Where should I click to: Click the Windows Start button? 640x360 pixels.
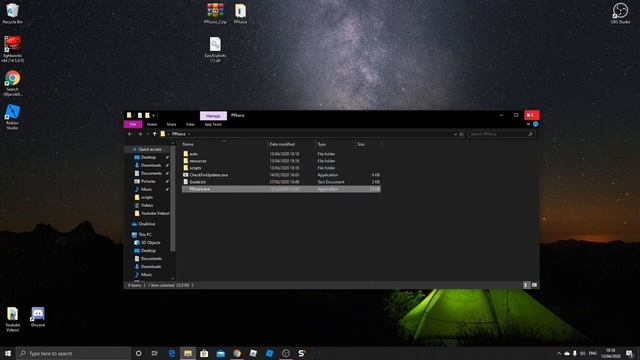point(8,353)
